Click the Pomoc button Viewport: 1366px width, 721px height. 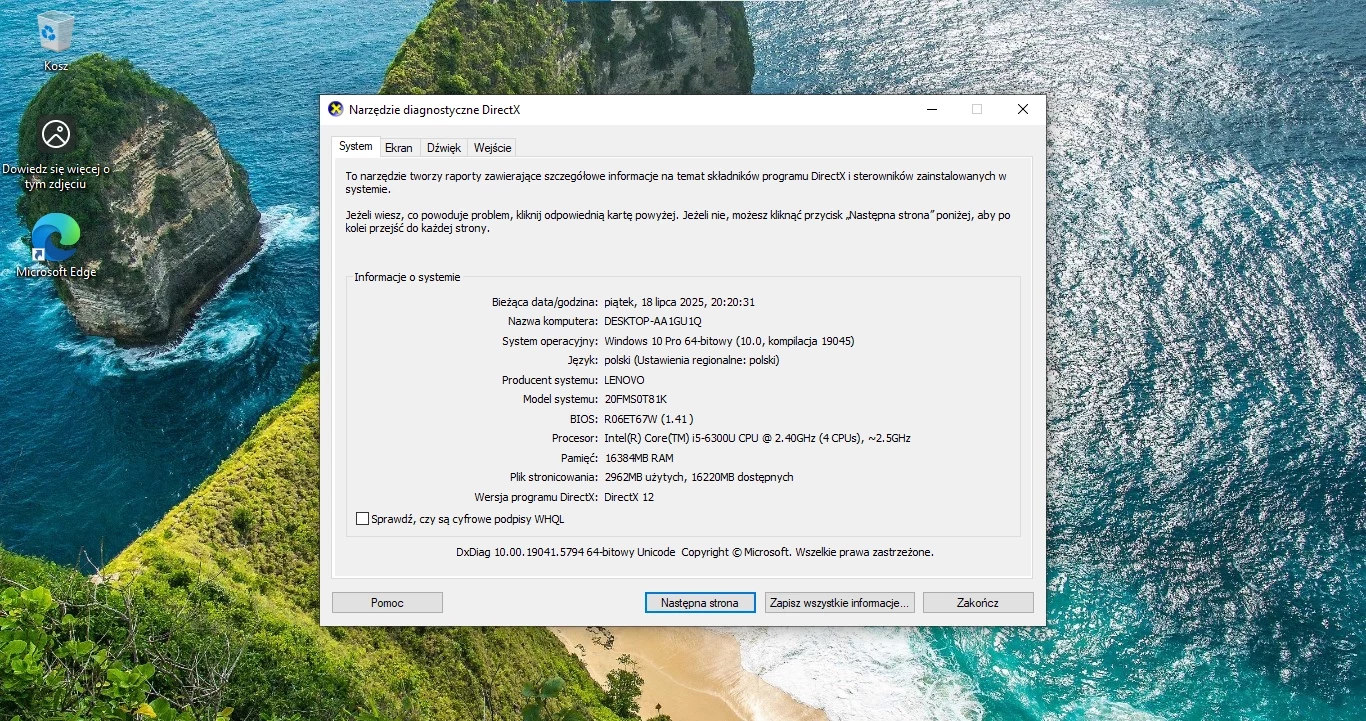coord(387,603)
